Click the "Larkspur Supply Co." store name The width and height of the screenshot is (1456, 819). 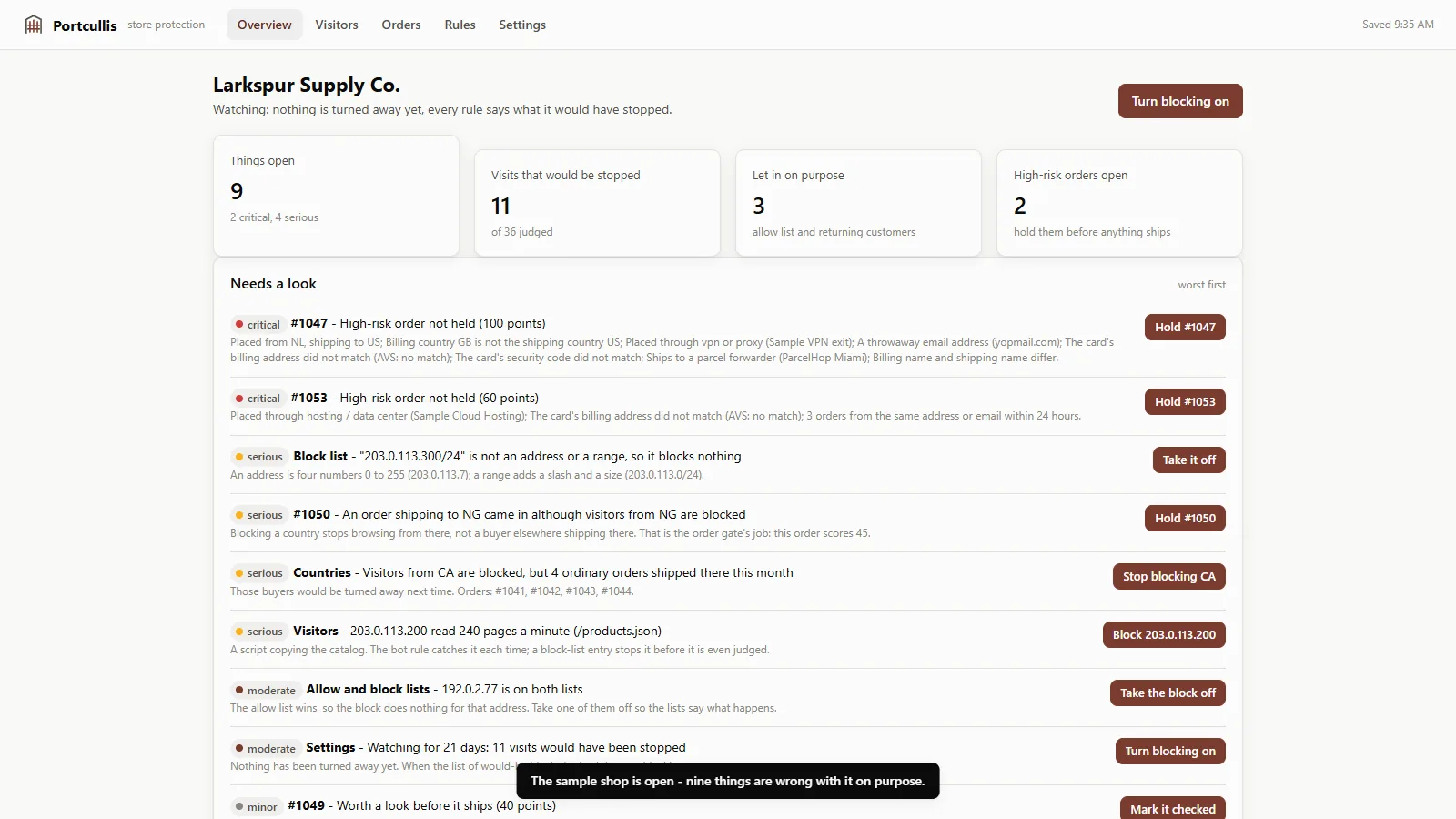click(307, 85)
